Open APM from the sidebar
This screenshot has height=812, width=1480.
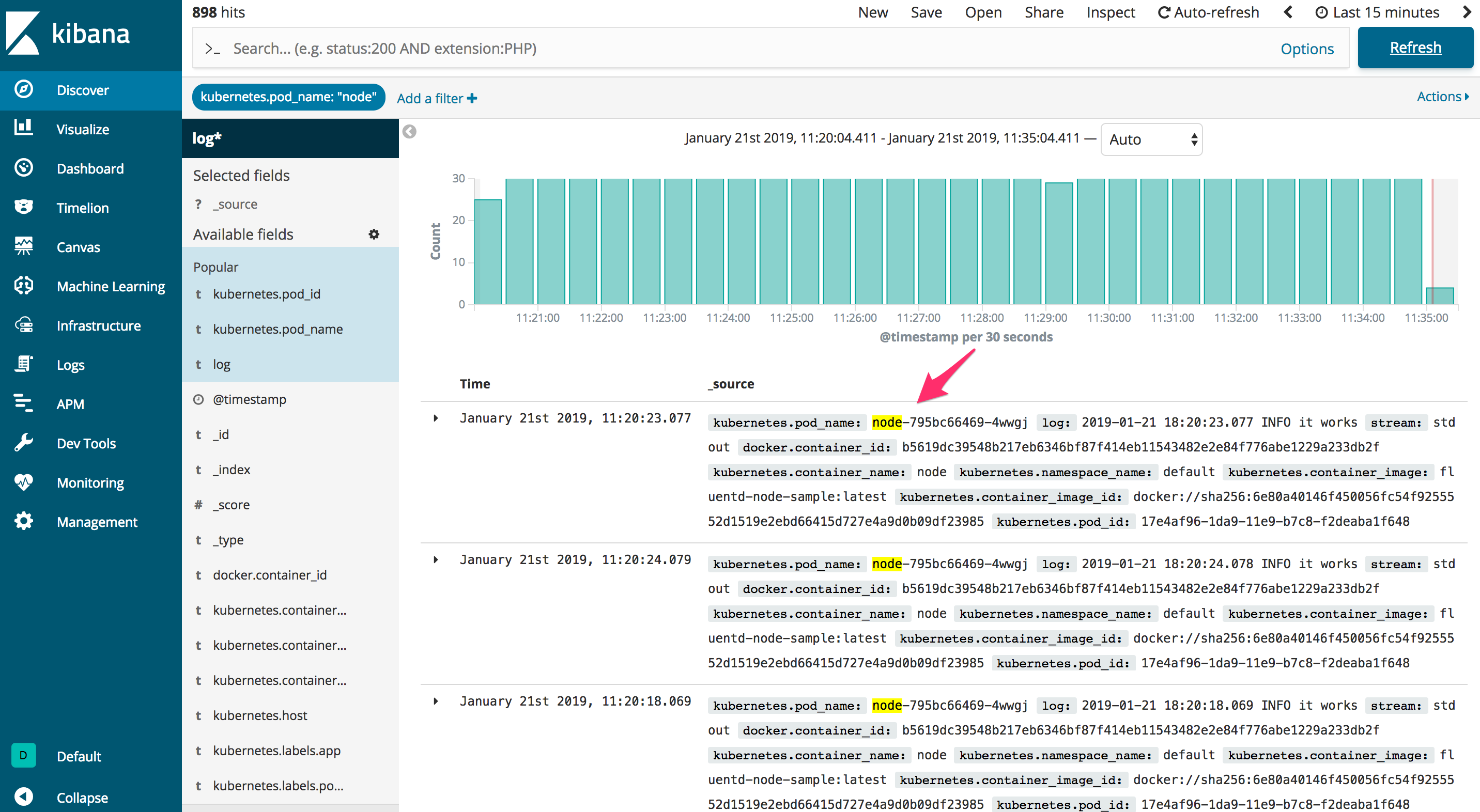coord(70,404)
